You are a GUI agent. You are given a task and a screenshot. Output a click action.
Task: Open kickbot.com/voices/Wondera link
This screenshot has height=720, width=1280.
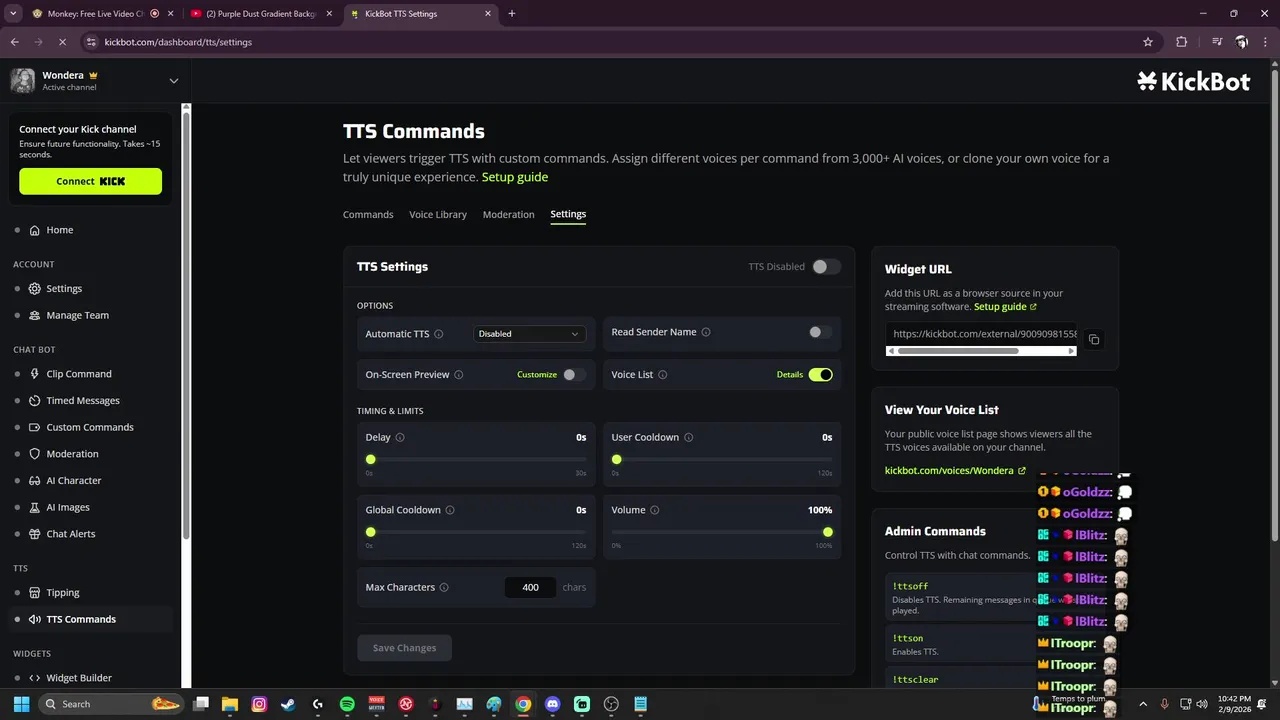(955, 470)
